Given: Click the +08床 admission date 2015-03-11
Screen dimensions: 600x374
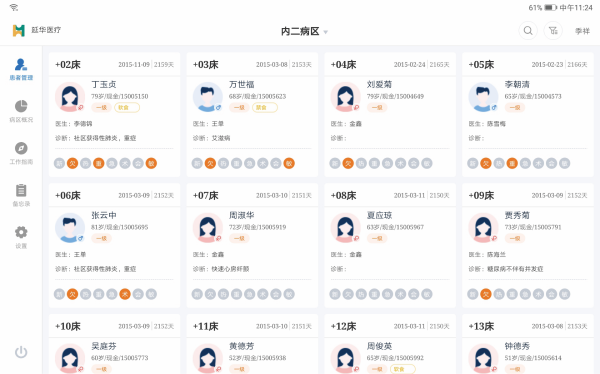Looking at the screenshot, I should coord(409,196).
